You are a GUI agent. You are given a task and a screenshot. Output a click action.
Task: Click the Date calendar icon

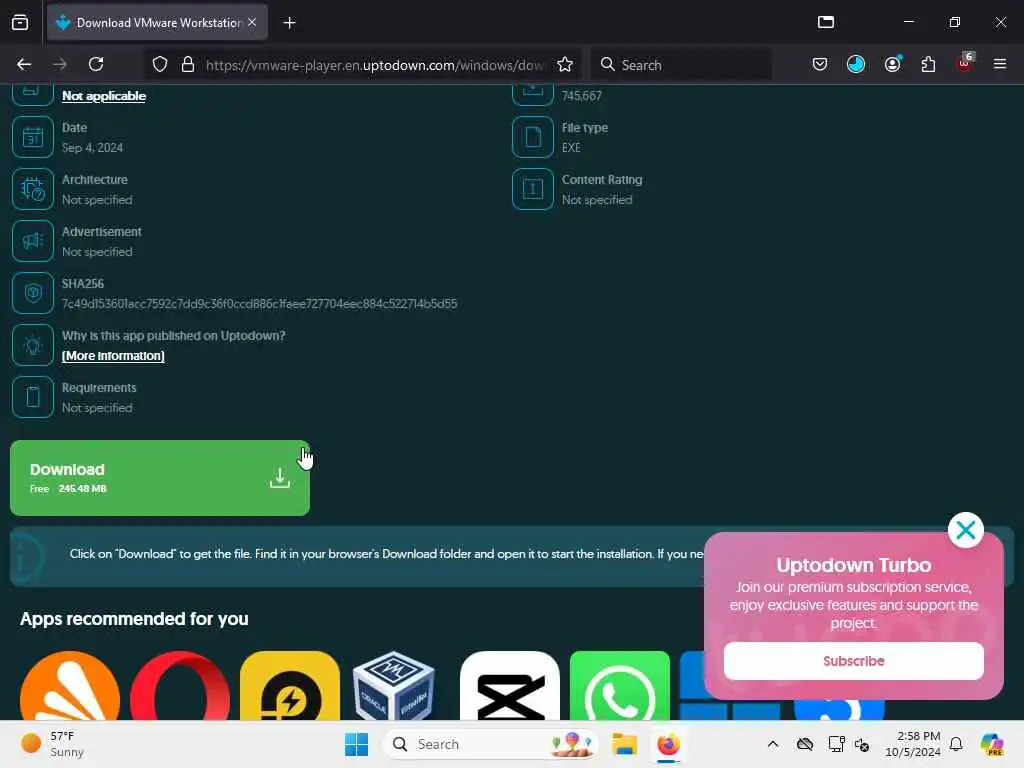33,137
